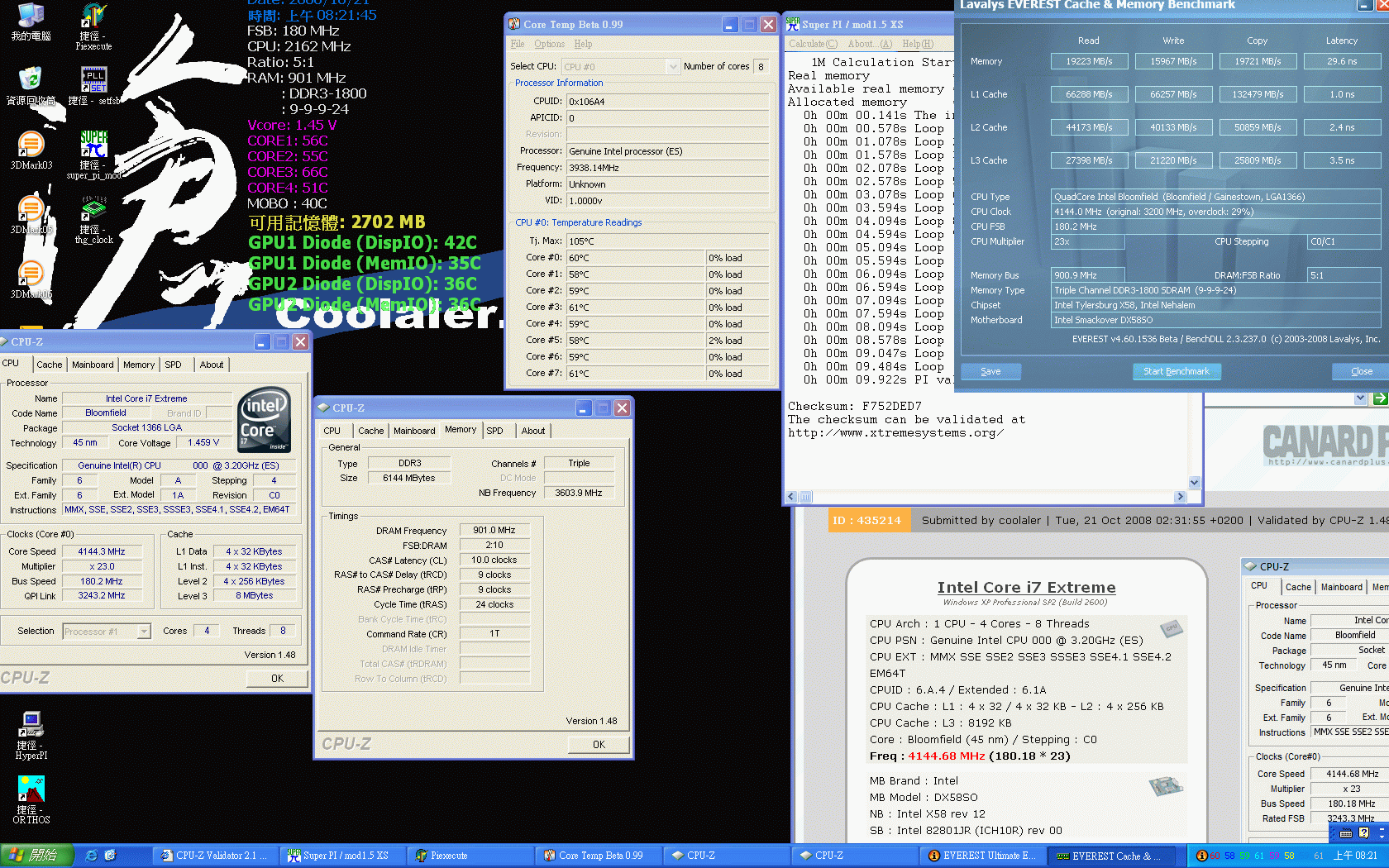The height and width of the screenshot is (868, 1389).
Task: Expand the browser address bar dropdown arrow
Action: [1360, 398]
